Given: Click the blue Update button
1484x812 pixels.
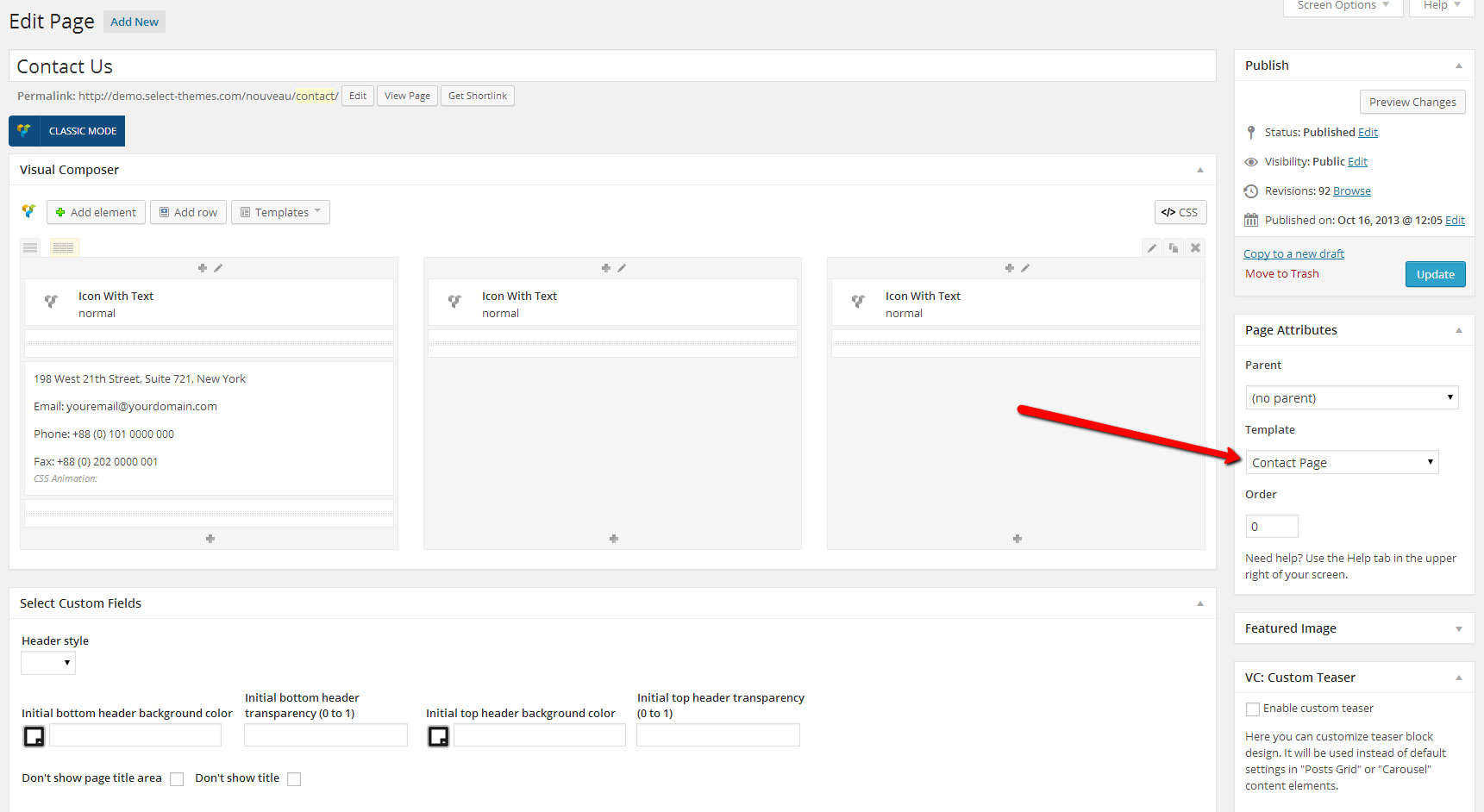Looking at the screenshot, I should (1435, 275).
